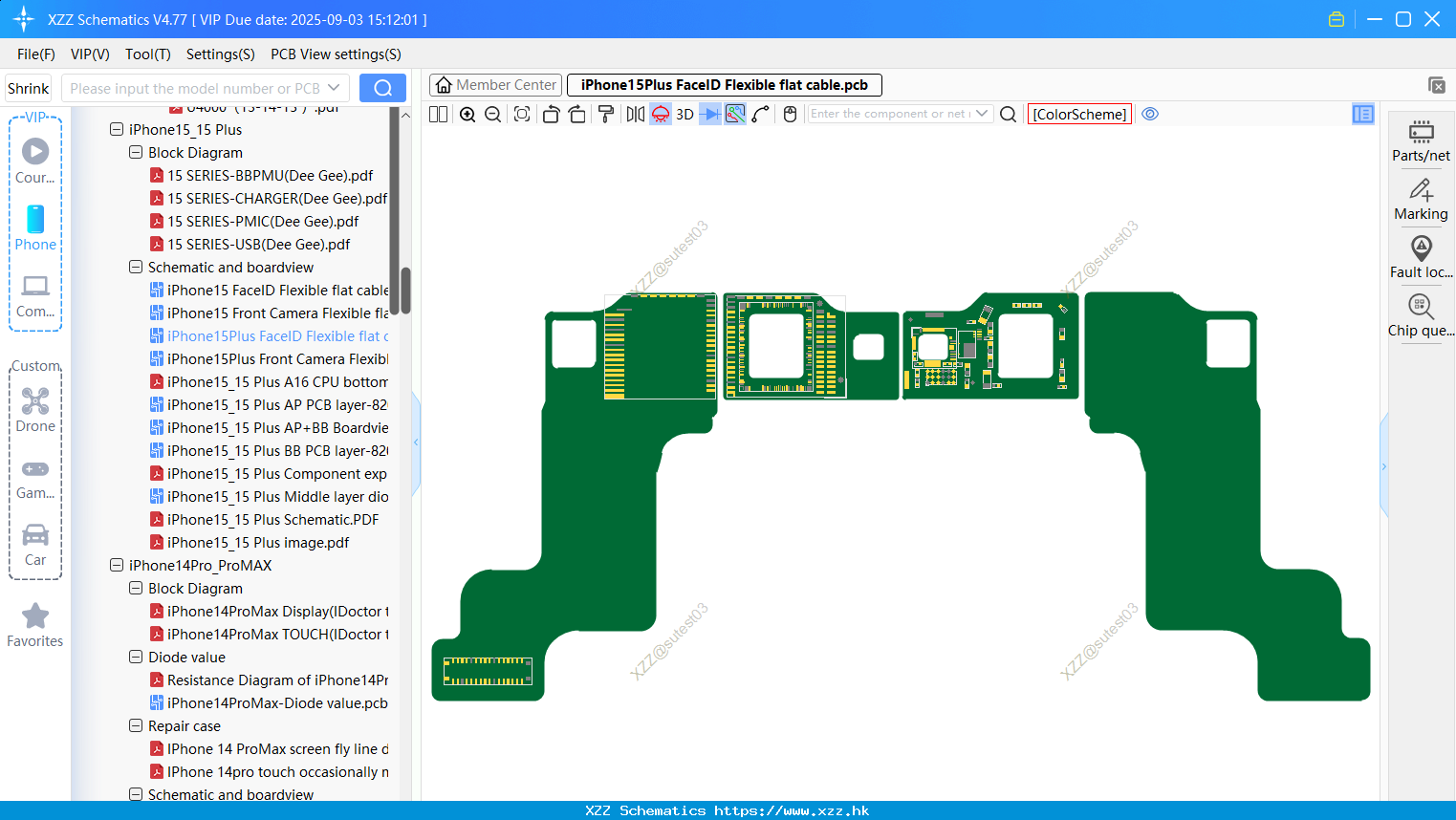Open the model number search dropdown arrow
Image resolution: width=1456 pixels, height=820 pixels.
(x=334, y=88)
